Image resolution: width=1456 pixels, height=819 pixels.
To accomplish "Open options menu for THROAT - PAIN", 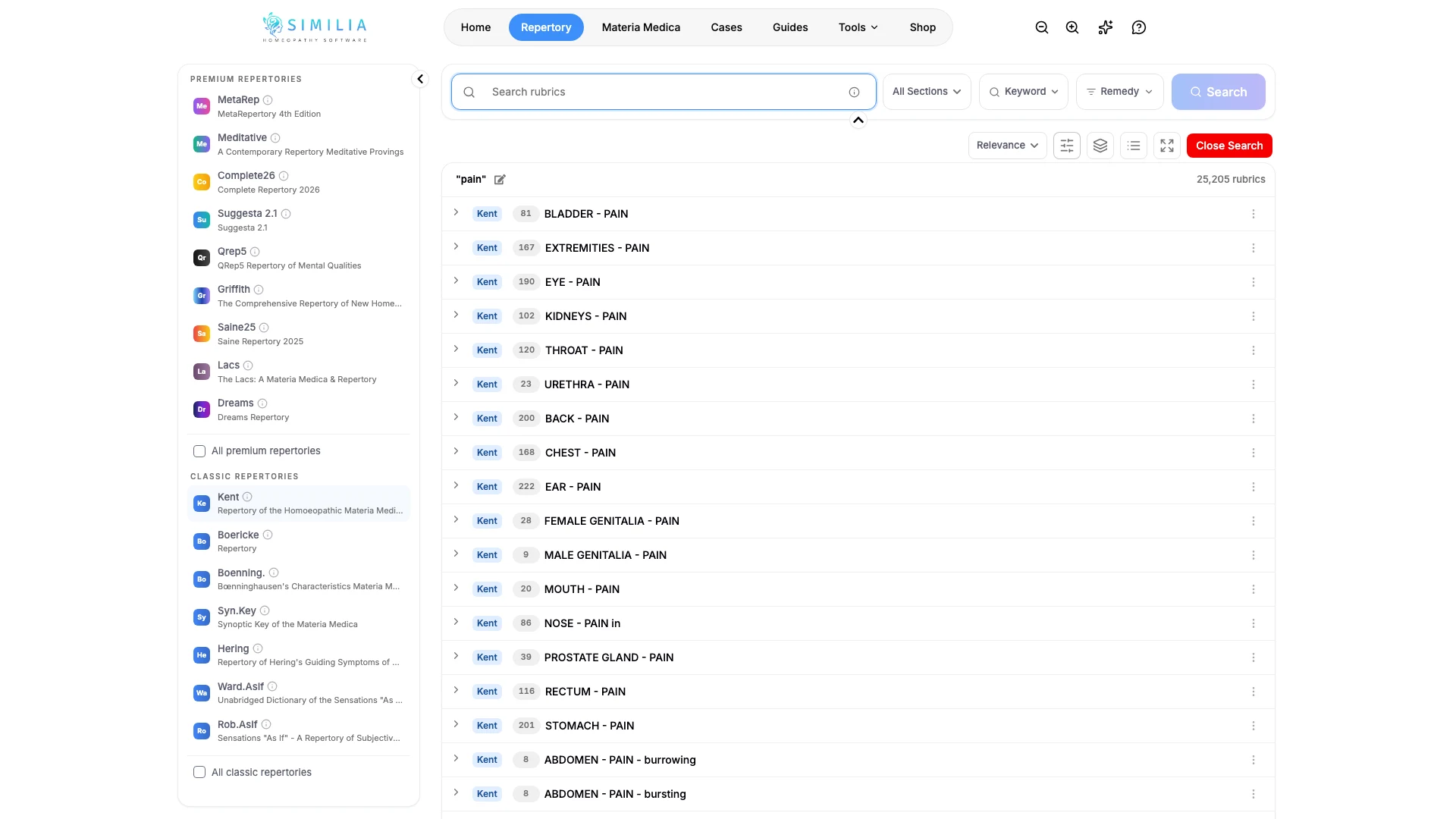I will click(1254, 350).
